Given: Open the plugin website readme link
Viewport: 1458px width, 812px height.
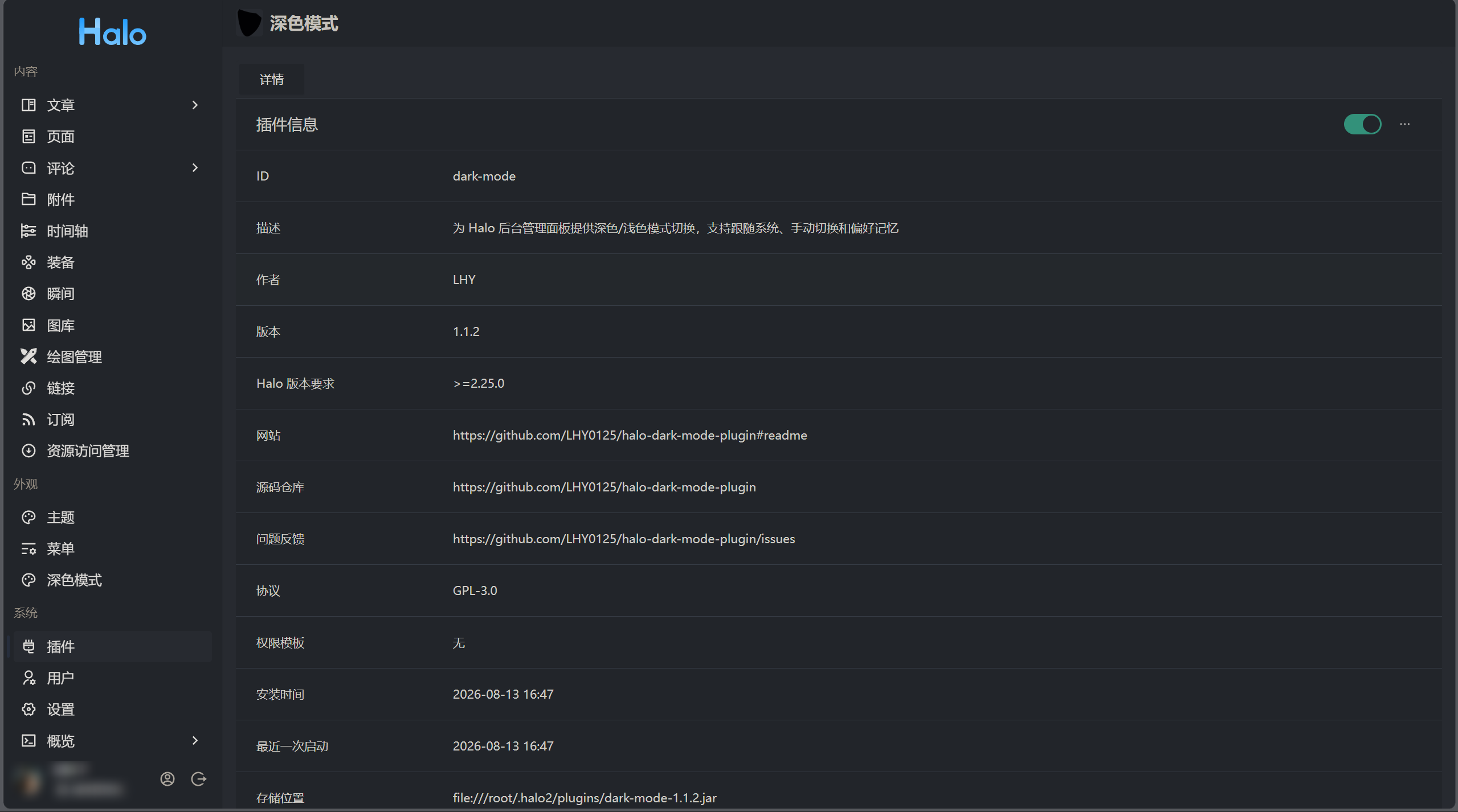Looking at the screenshot, I should tap(630, 435).
